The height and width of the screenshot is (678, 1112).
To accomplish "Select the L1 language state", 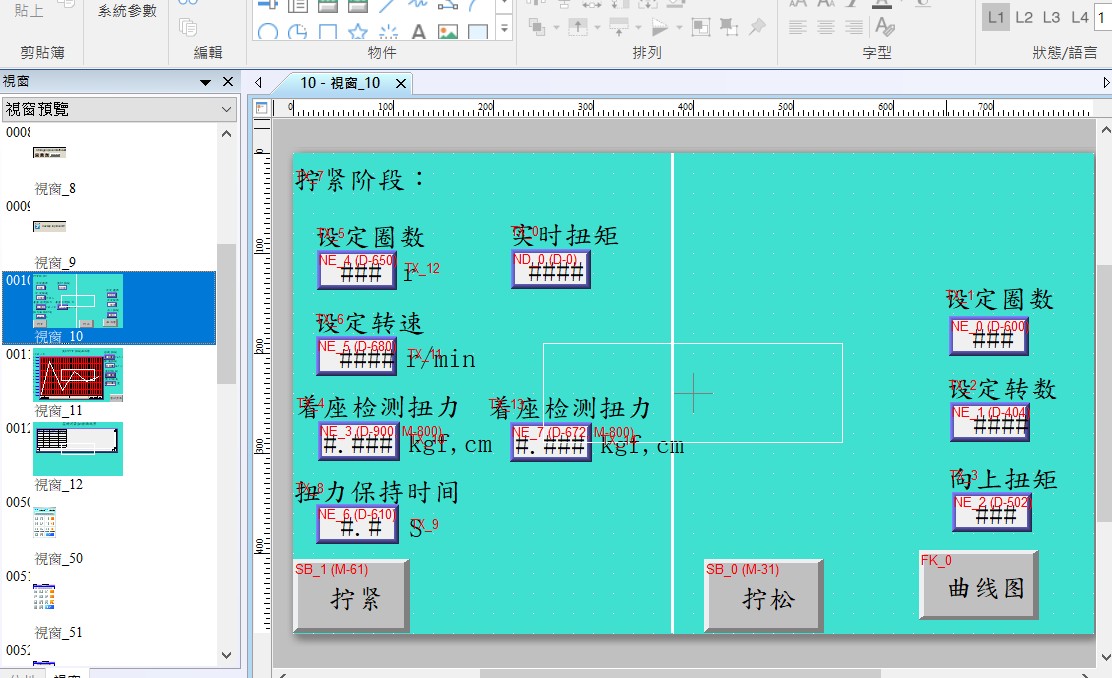I will pos(995,17).
